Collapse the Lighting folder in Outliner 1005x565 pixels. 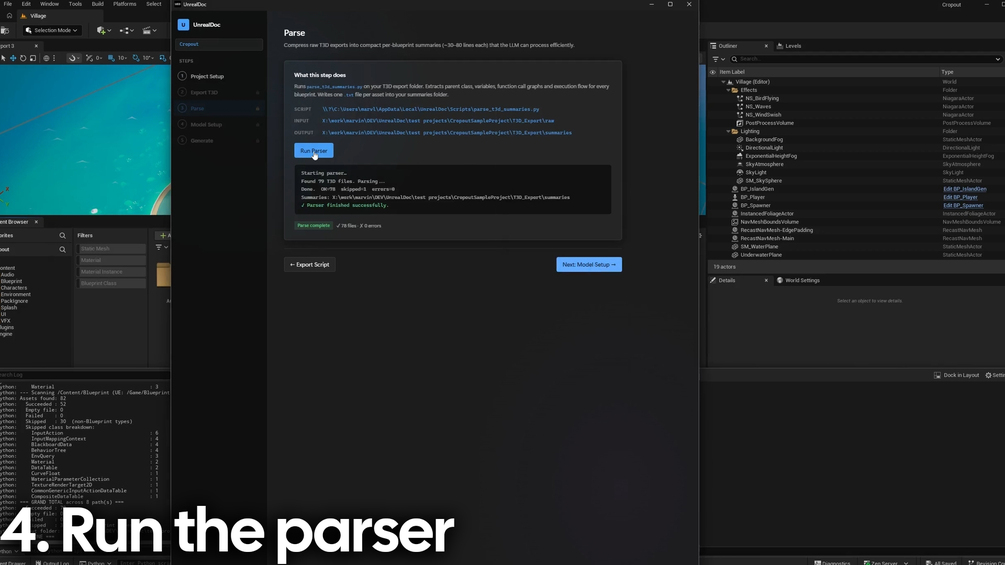[x=729, y=131]
